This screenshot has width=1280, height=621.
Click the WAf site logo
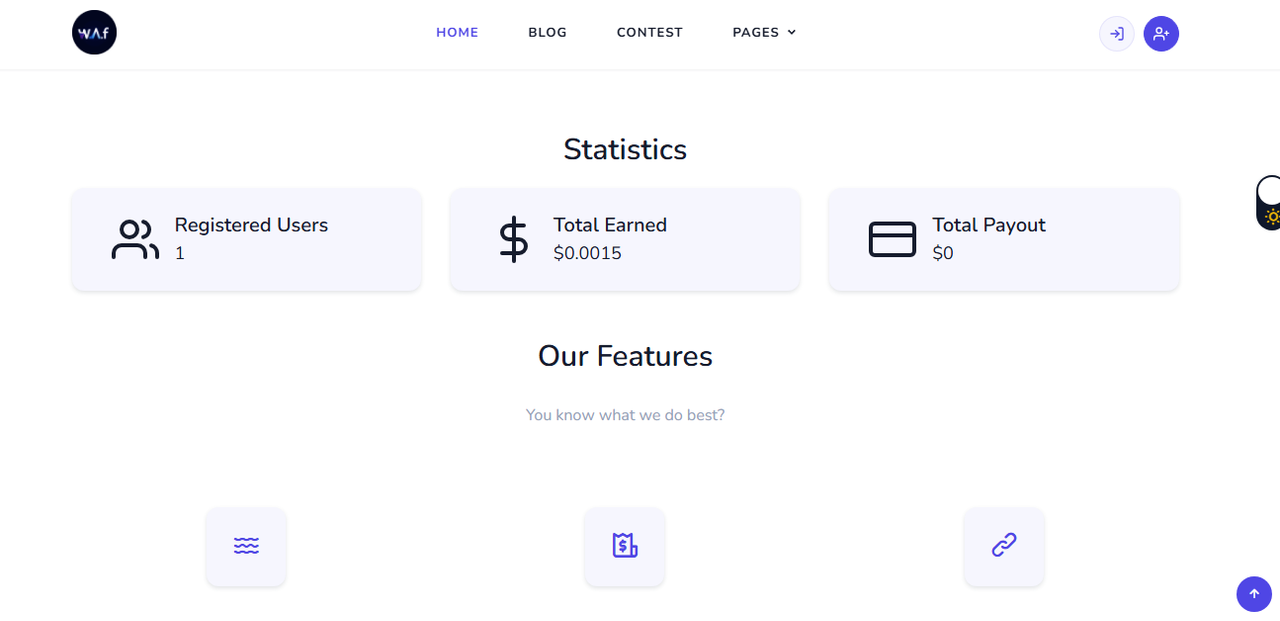pos(94,32)
